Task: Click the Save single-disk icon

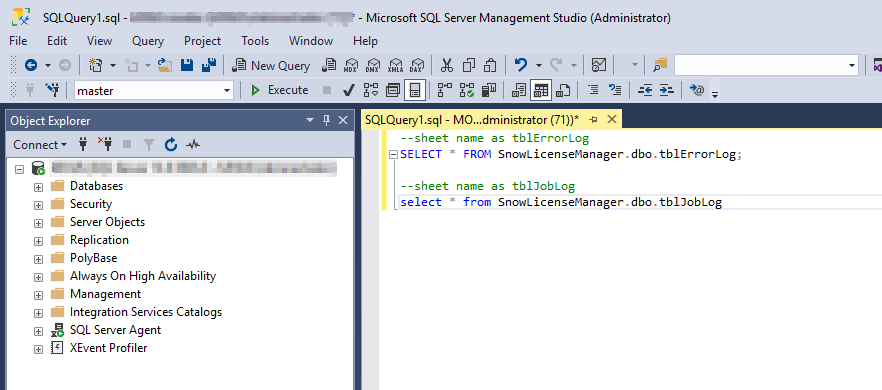Action: pos(187,66)
